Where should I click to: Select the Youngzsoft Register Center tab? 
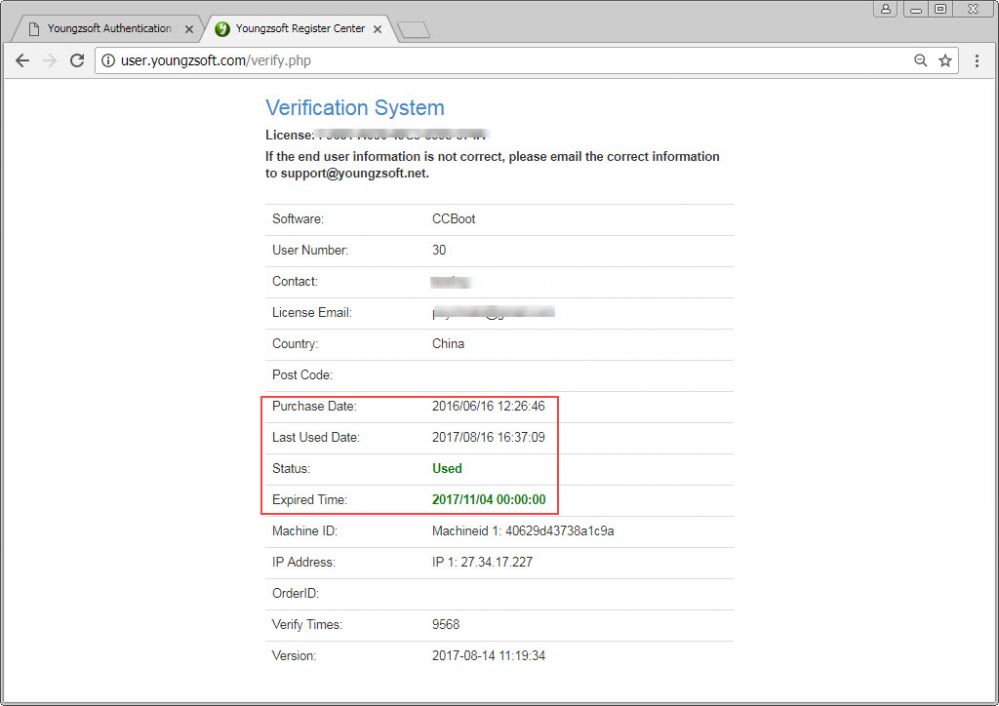click(x=299, y=29)
